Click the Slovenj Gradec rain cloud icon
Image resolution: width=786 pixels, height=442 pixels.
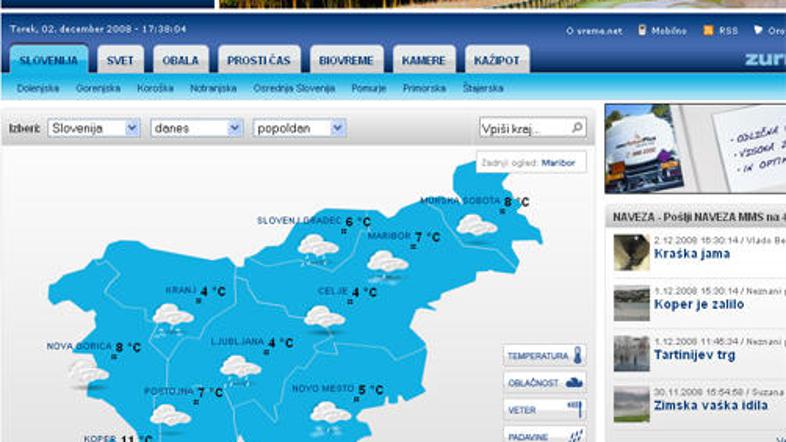[x=318, y=249]
